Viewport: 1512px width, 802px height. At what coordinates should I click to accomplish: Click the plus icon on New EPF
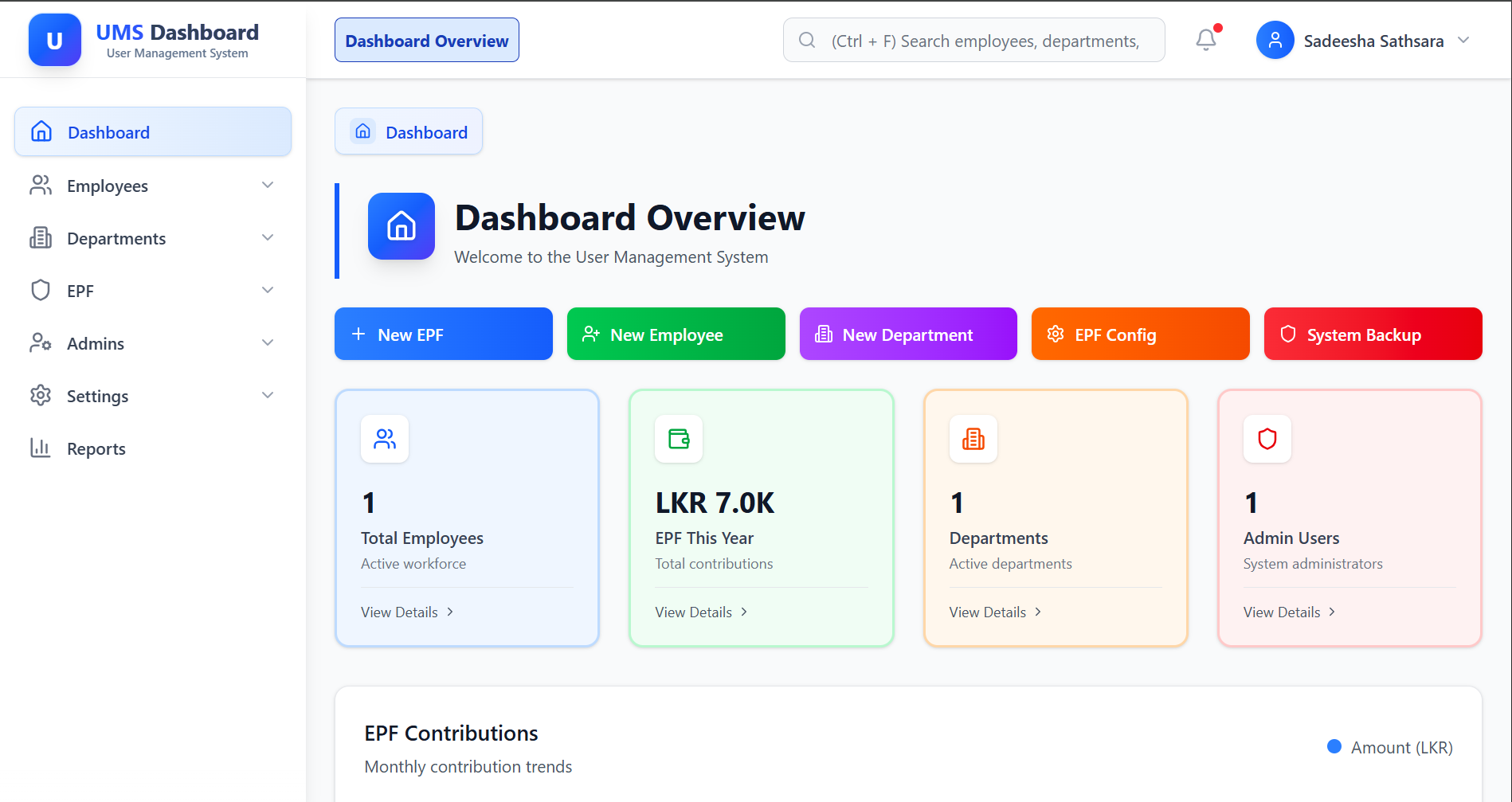(358, 334)
